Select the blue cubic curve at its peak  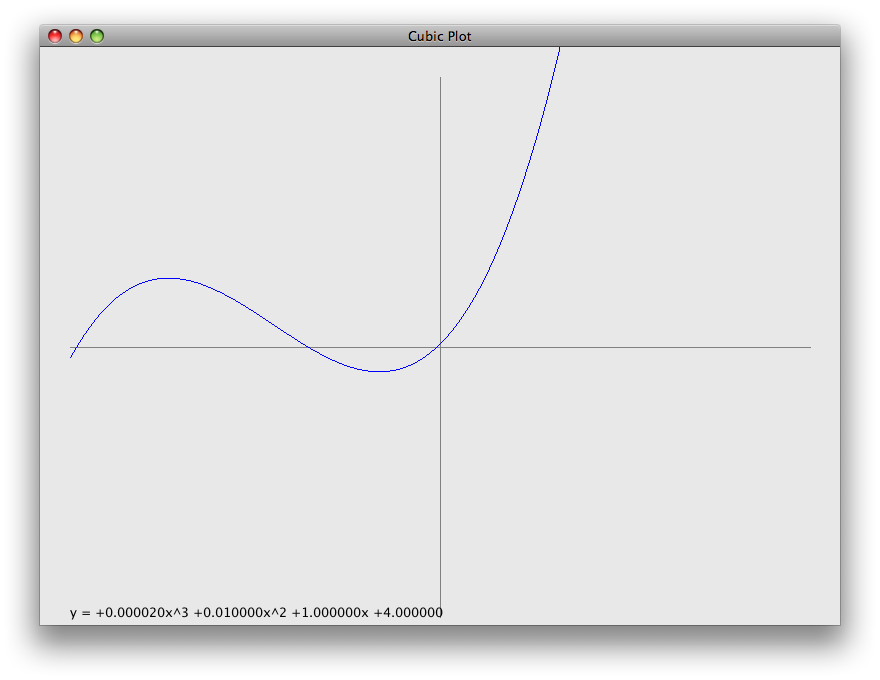coord(170,276)
